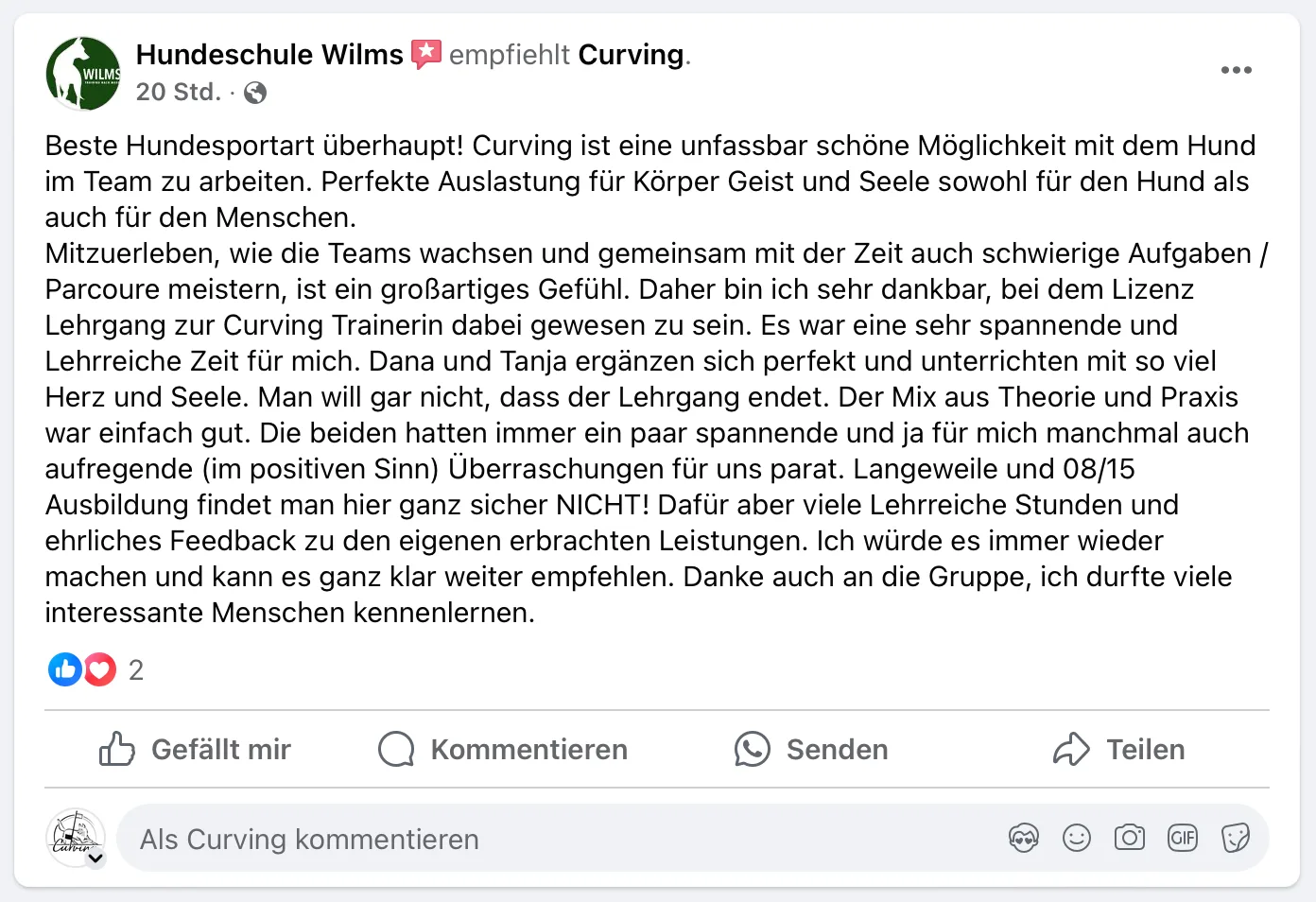Attach a photo with the camera icon
The height and width of the screenshot is (902, 1316).
pos(1129,838)
